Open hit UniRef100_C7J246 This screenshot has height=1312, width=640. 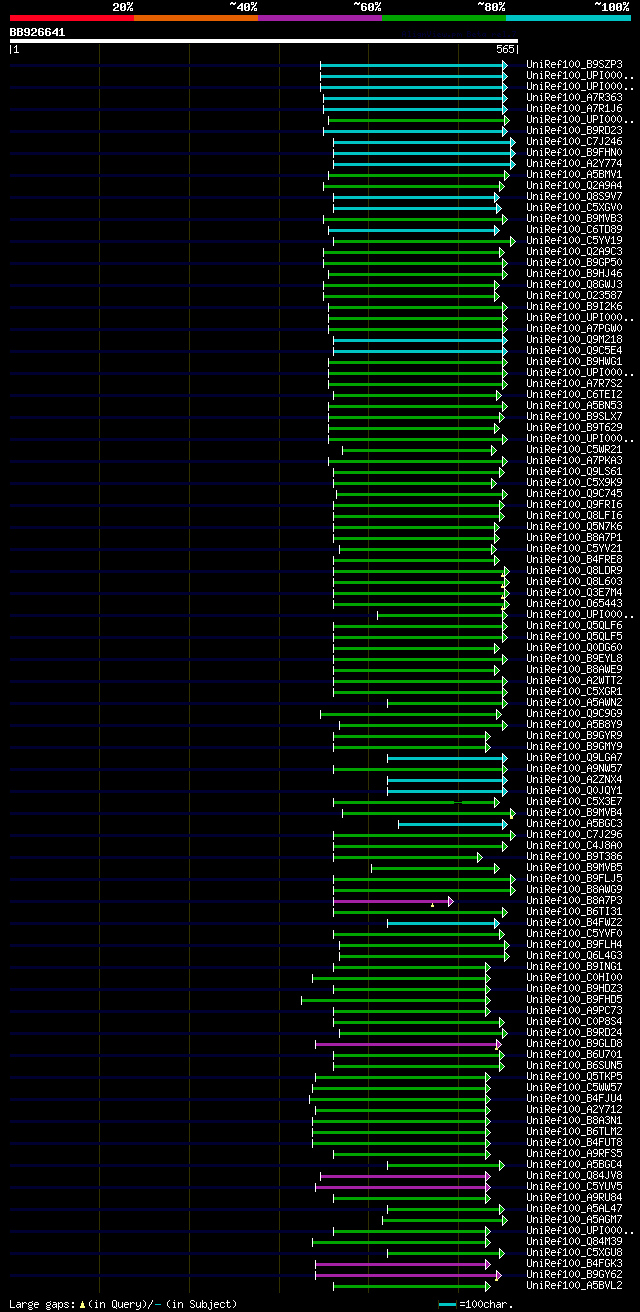coord(574,142)
